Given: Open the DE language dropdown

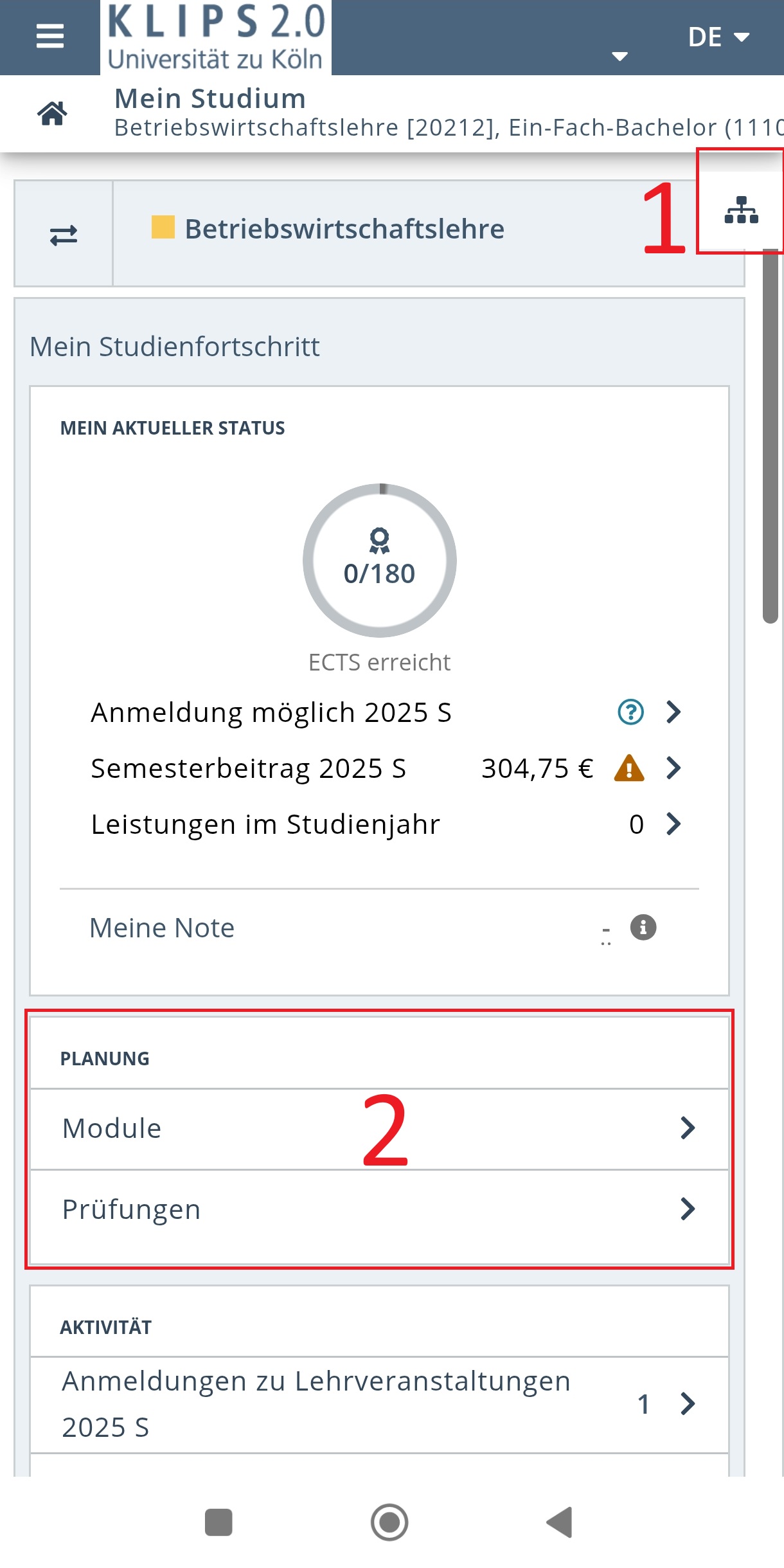Looking at the screenshot, I should click(718, 37).
